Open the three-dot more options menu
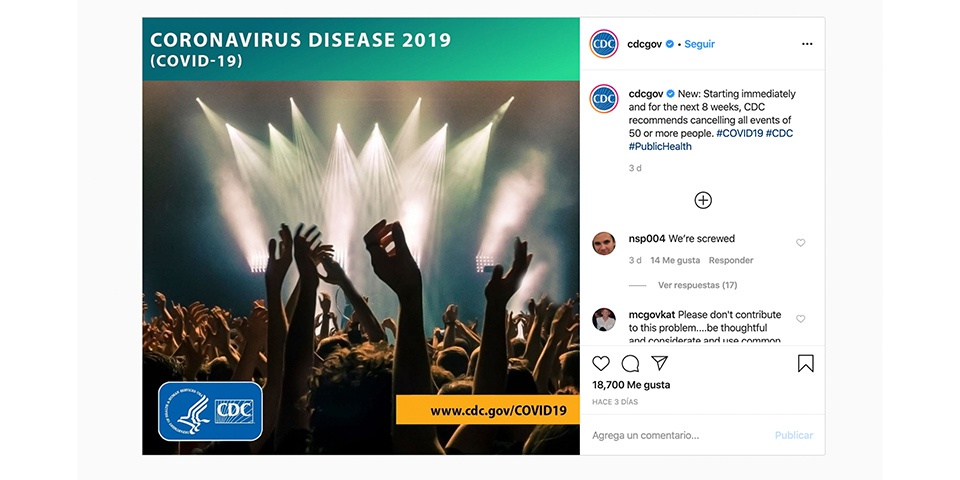Screen dimensions: 960x480 click(807, 44)
